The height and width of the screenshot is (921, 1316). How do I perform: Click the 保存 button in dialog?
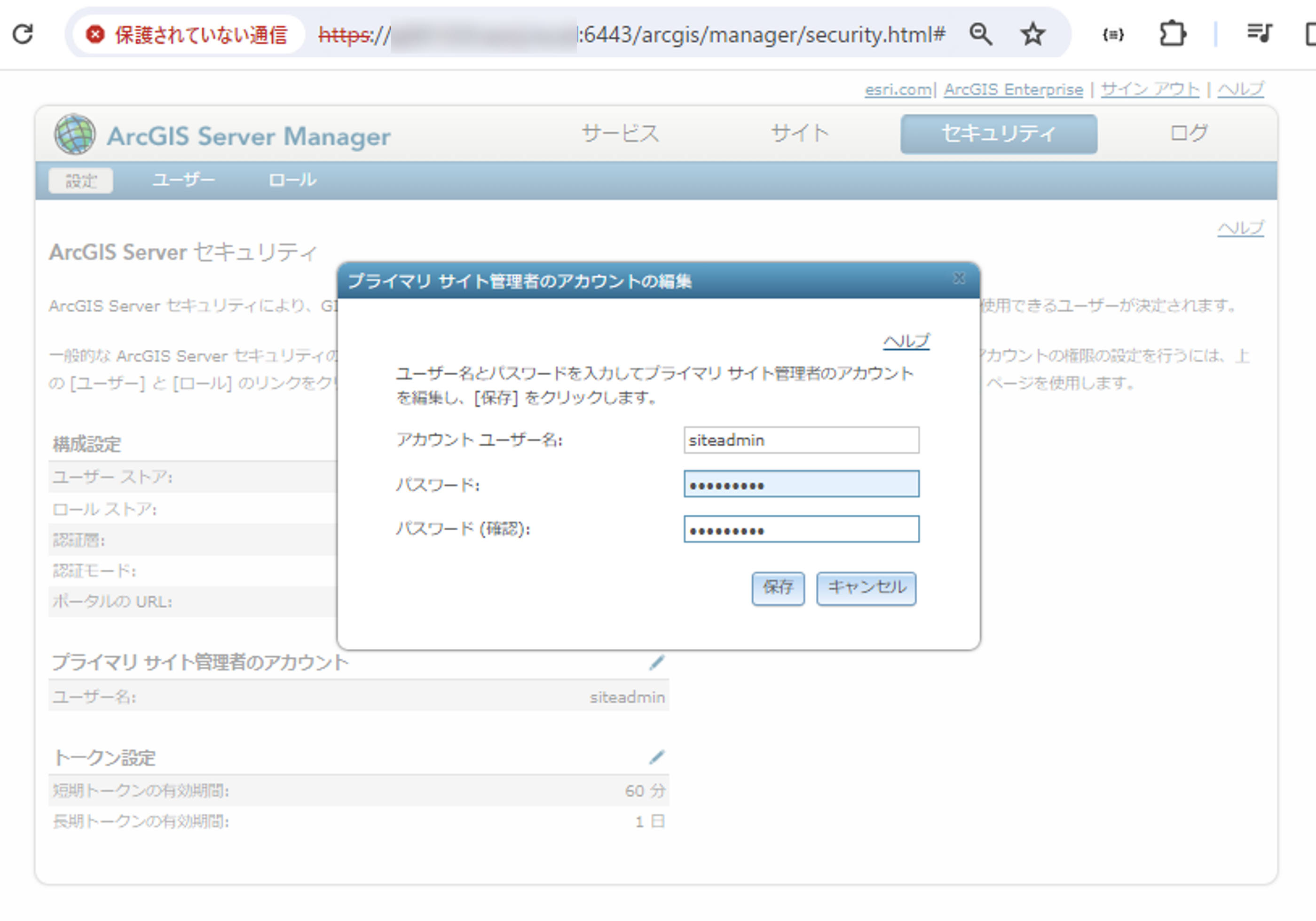tap(778, 588)
